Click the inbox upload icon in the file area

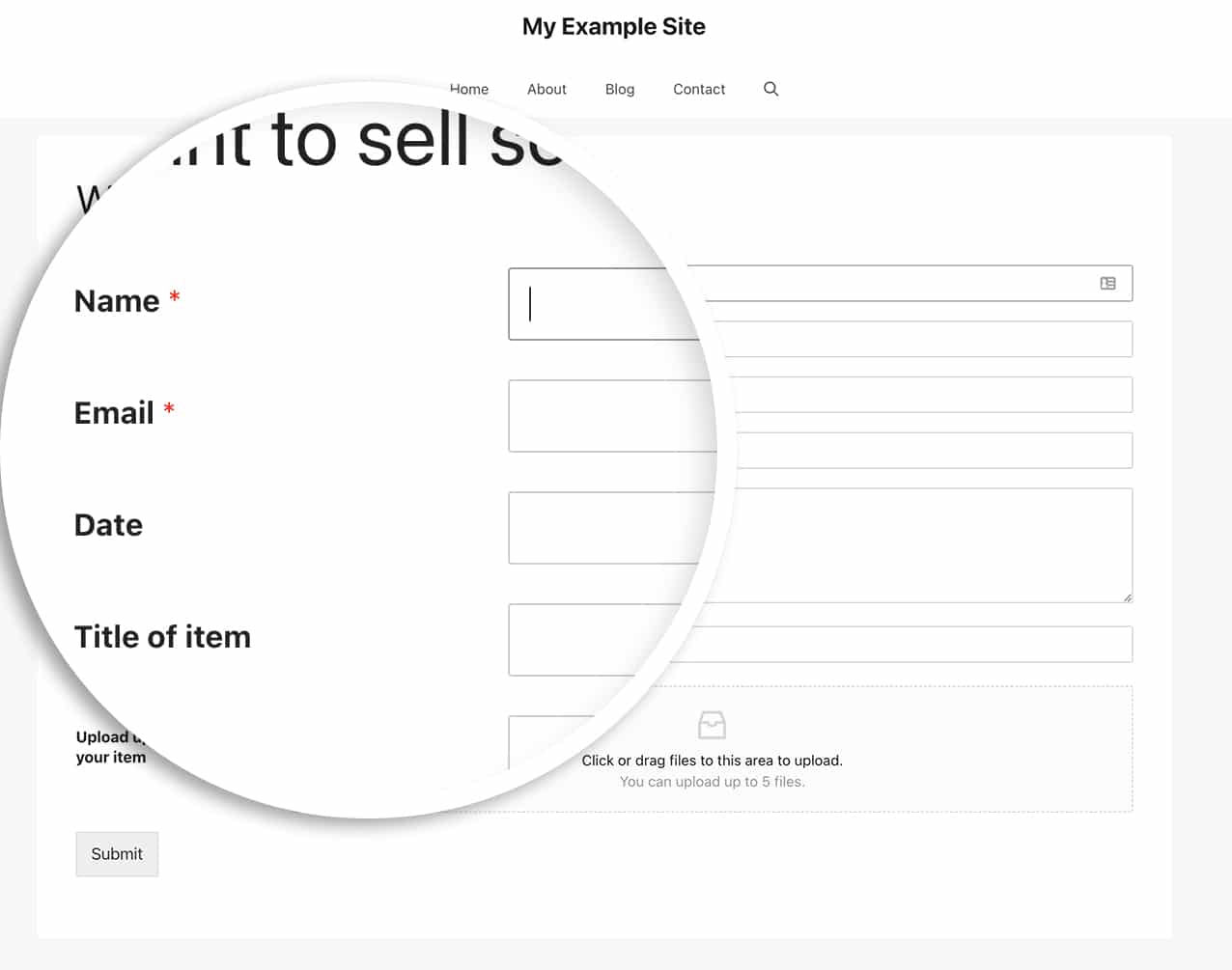coord(712,725)
